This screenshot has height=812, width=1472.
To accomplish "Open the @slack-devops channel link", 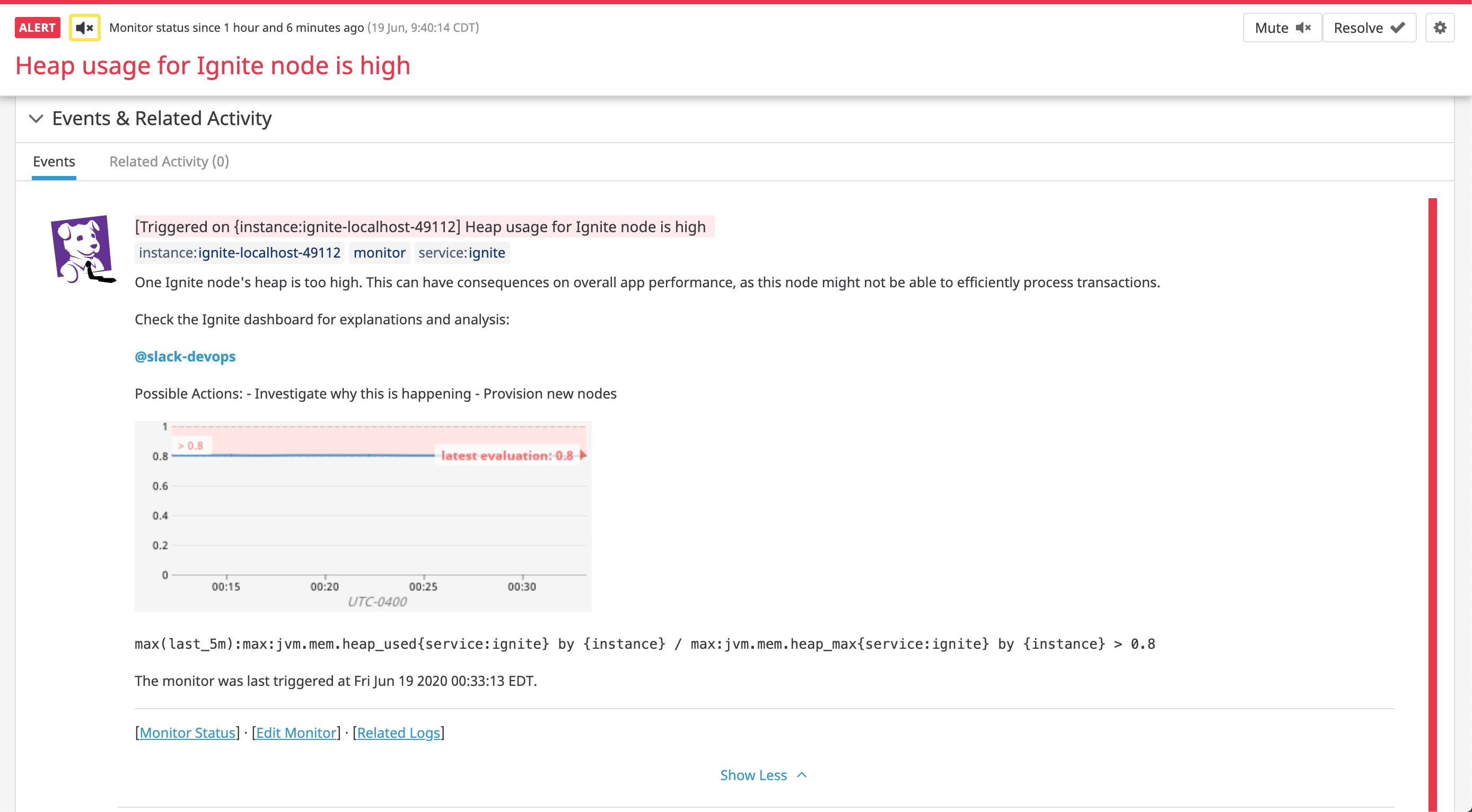I will [185, 356].
